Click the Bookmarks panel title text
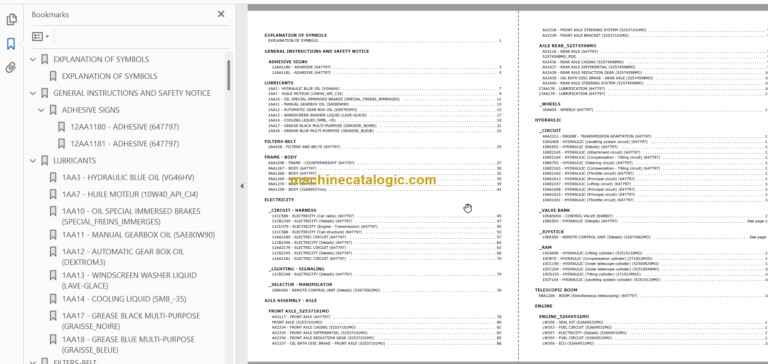768x364 pixels. [50, 15]
